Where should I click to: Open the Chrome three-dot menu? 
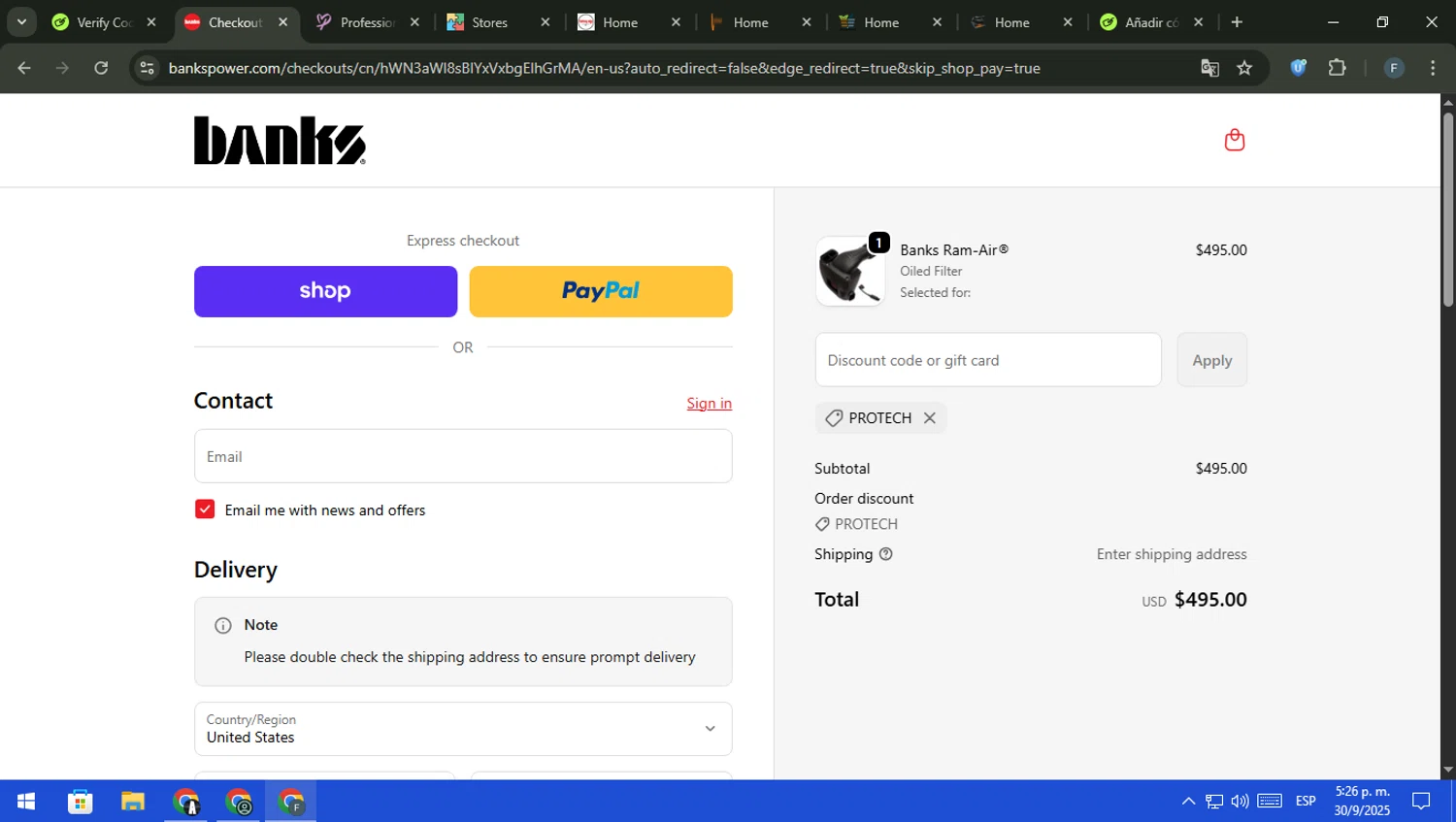(x=1433, y=68)
